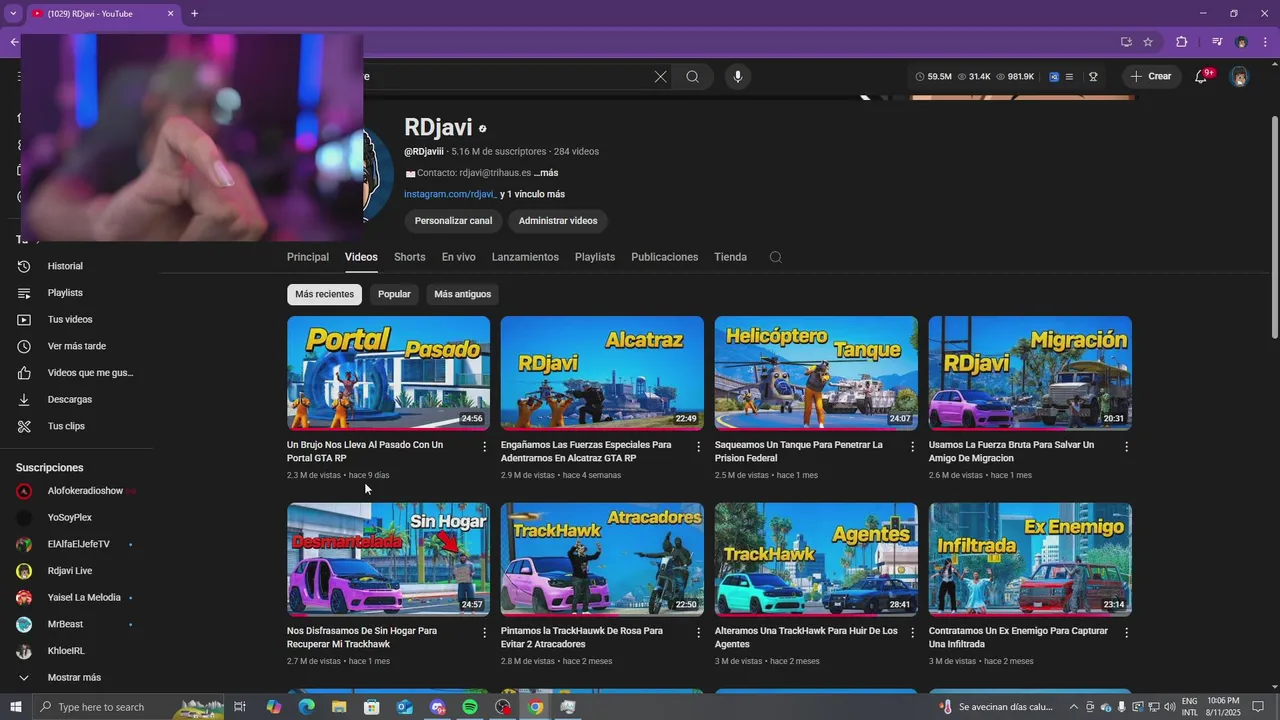This screenshot has height=720, width=1280.
Task: Bookmark this page with the star icon
Action: pos(1148,42)
